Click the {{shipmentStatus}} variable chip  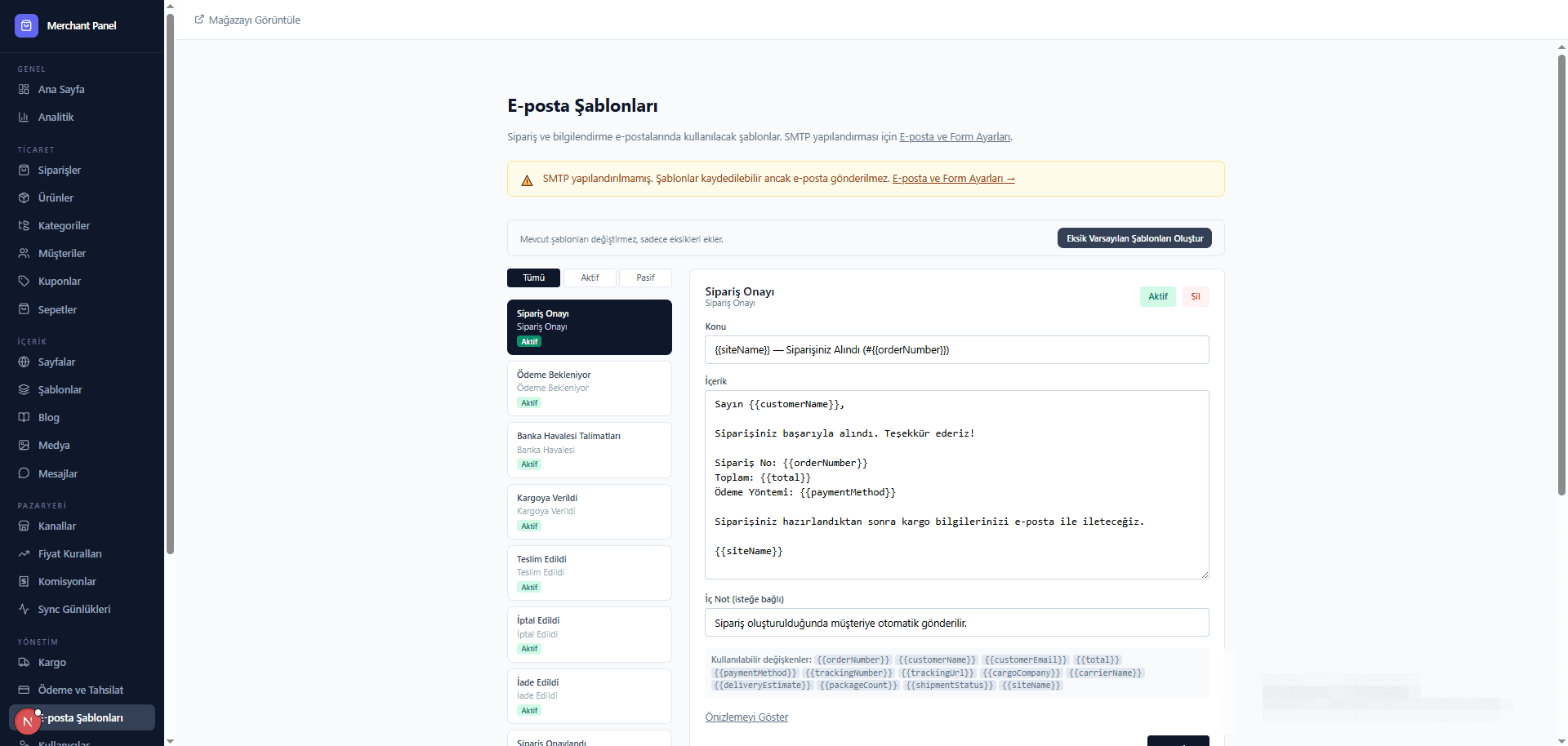[950, 686]
